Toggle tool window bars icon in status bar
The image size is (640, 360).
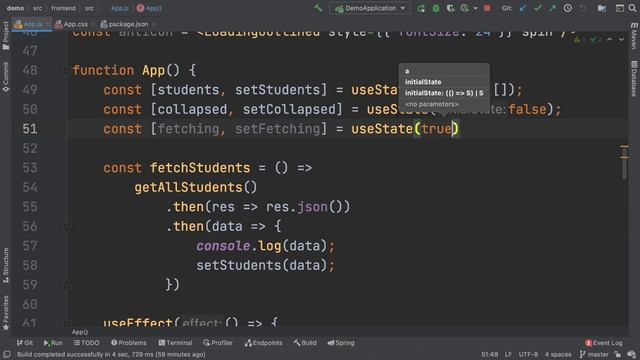(x=7, y=354)
